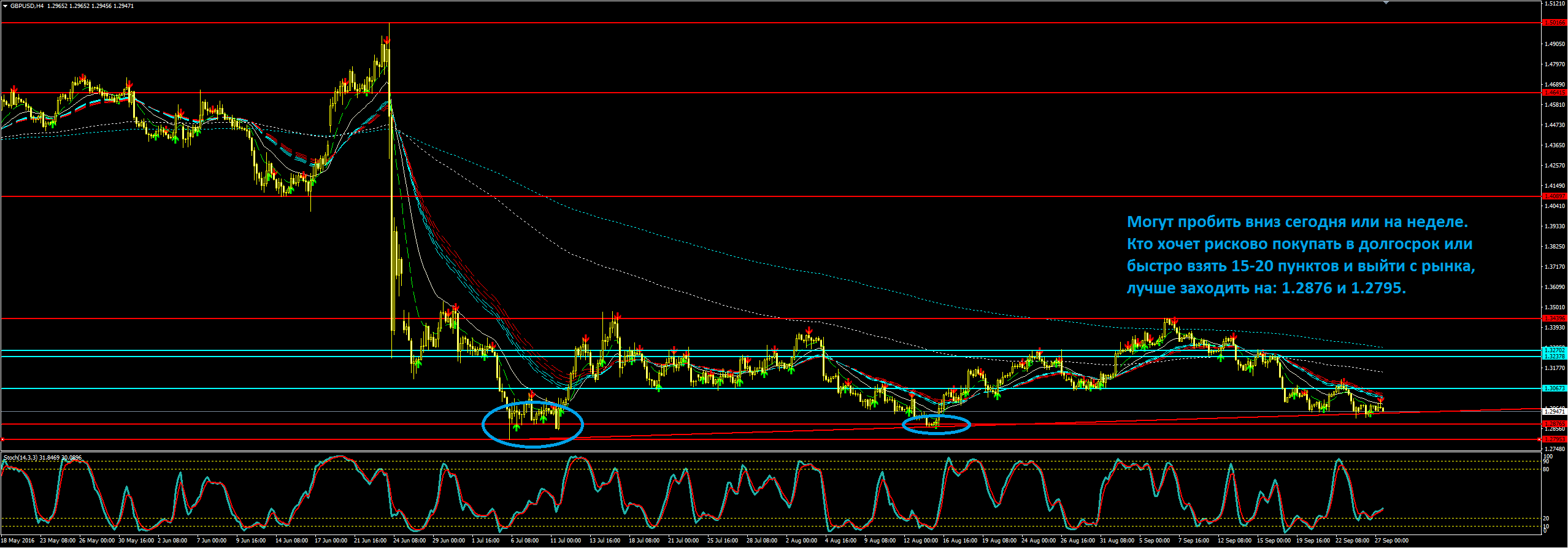Click the red 1.46415 price level label
This screenshot has height=548, width=1568.
pos(1555,93)
